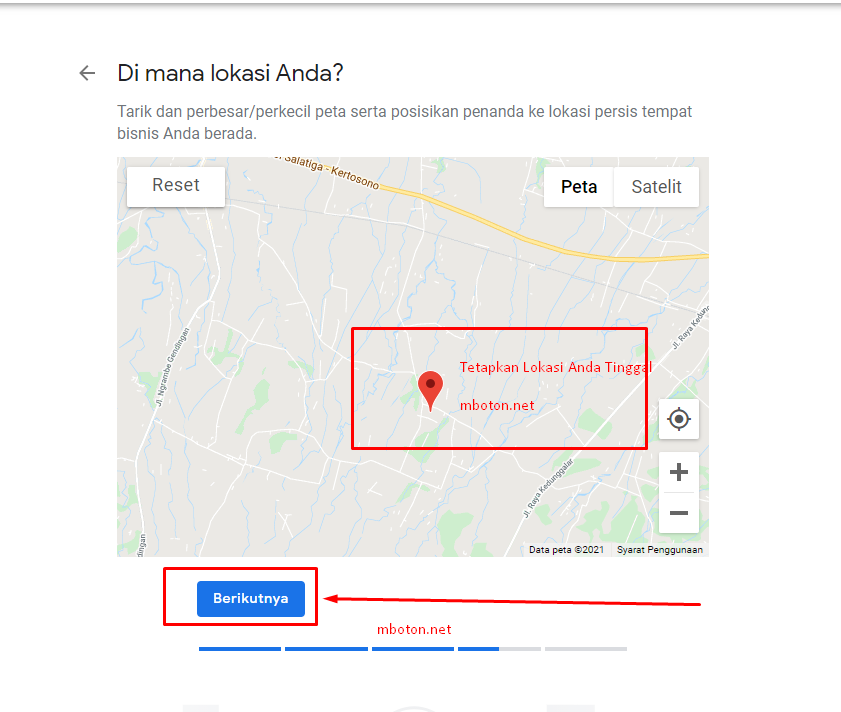Open the Syarat Penggunaan link
Image resolution: width=841 pixels, height=712 pixels.
click(660, 549)
